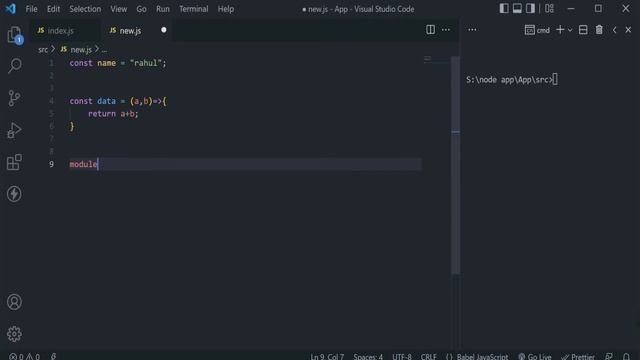Click the src breadcrumb segment

point(43,50)
